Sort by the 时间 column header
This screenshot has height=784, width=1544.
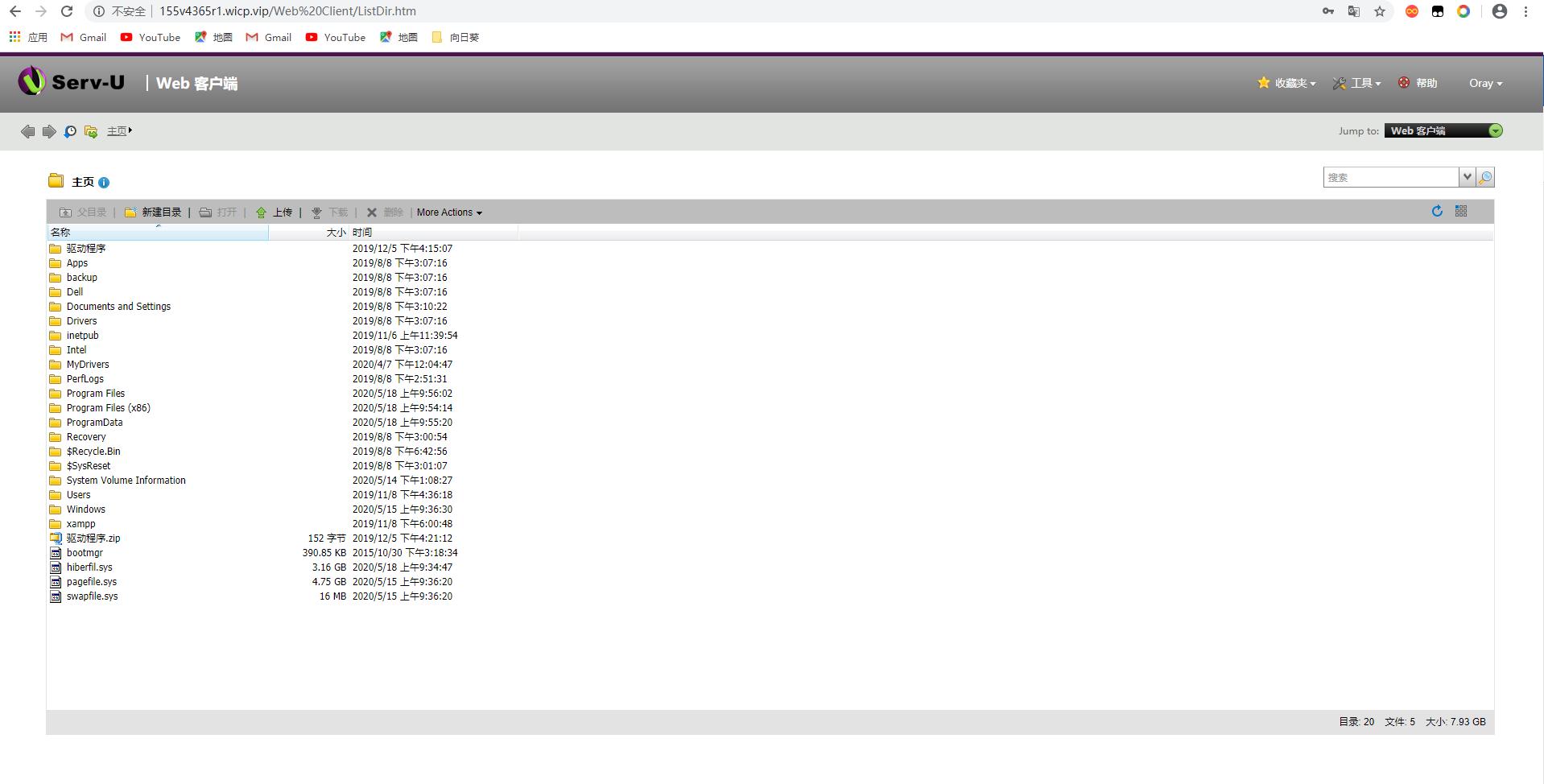pos(433,233)
